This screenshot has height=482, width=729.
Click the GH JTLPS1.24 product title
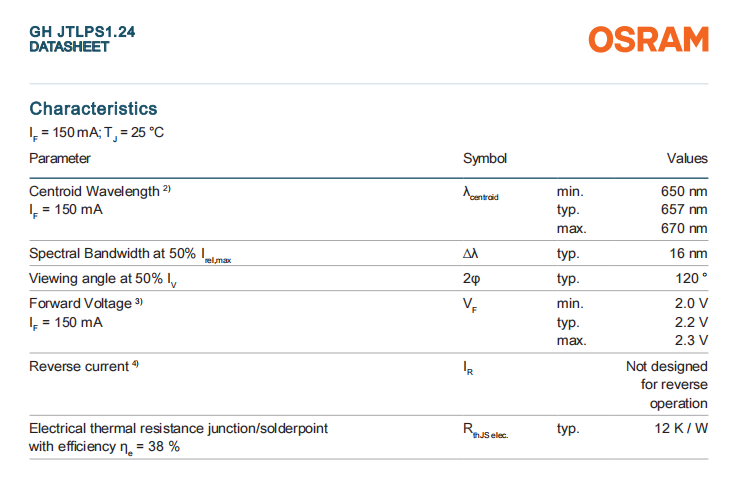click(x=83, y=32)
